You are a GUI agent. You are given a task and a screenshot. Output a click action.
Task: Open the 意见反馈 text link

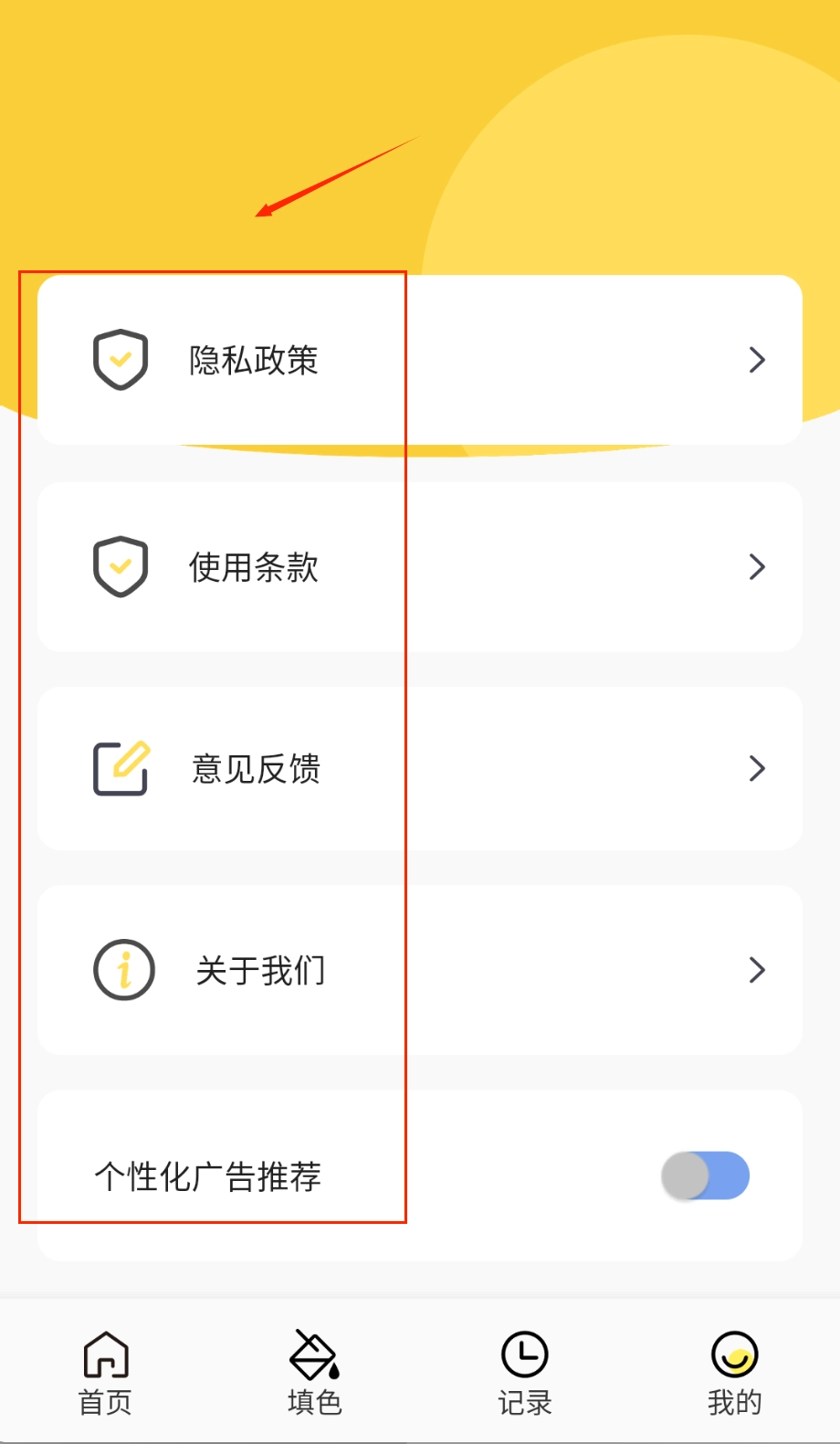tap(257, 770)
